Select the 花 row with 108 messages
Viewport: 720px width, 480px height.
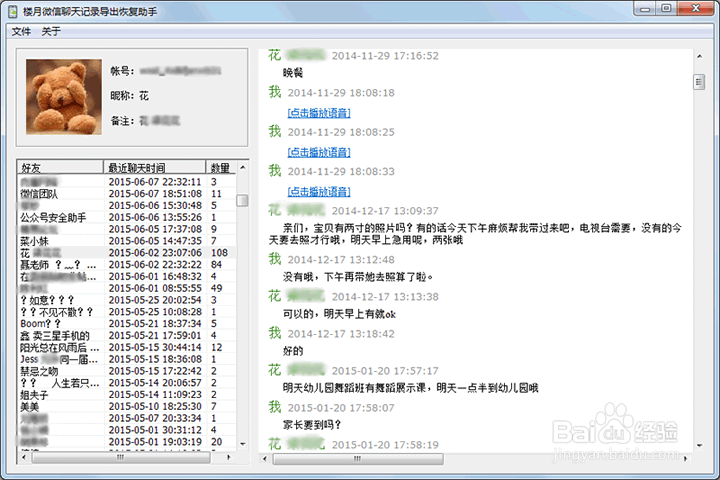pyautogui.click(x=127, y=253)
